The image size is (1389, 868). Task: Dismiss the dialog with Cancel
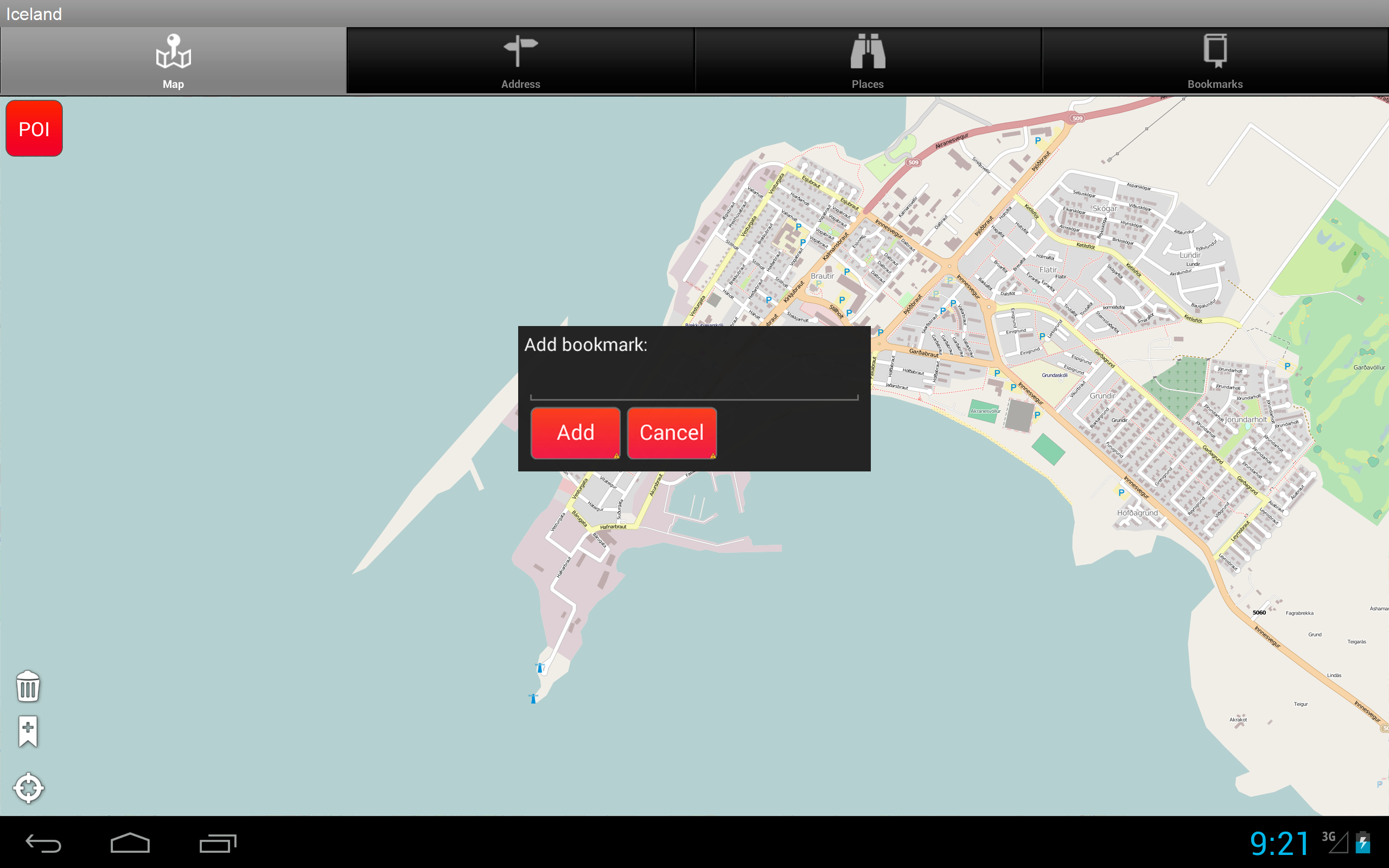coord(672,433)
